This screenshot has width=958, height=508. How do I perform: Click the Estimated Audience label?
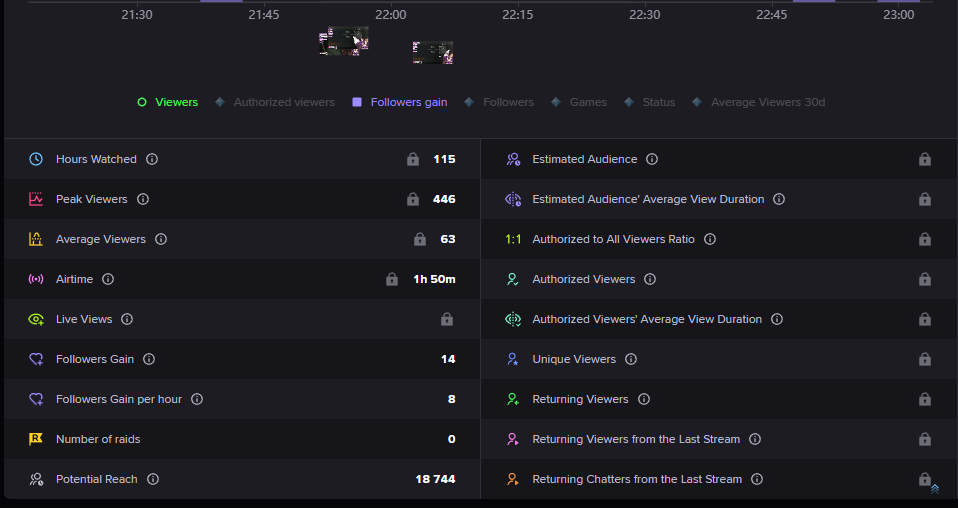tap(585, 159)
